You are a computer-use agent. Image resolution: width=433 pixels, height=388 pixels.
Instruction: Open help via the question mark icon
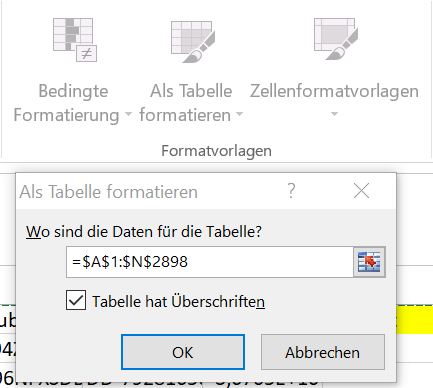click(291, 191)
